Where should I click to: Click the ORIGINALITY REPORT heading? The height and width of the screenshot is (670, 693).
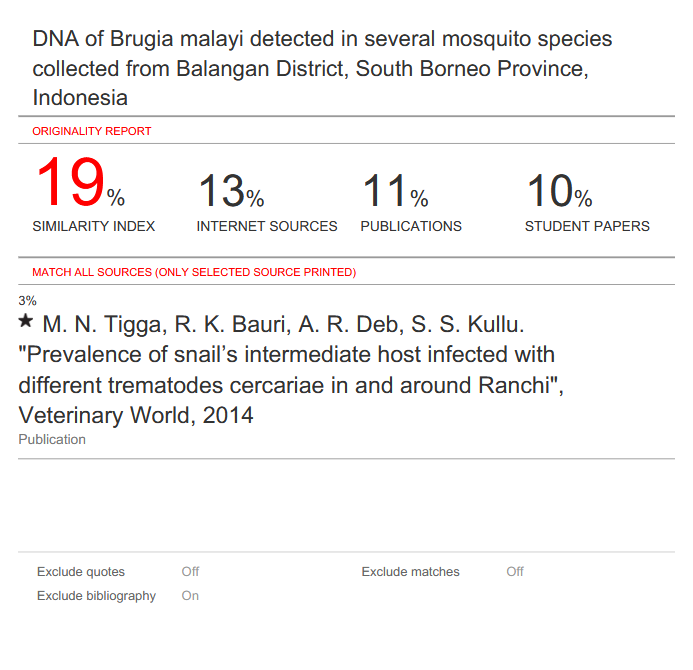pyautogui.click(x=91, y=131)
